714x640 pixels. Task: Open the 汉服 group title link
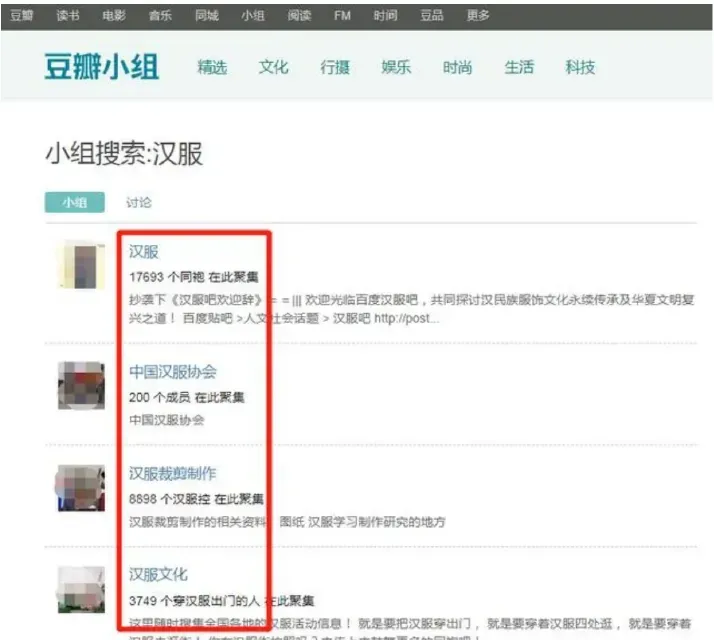(x=144, y=252)
